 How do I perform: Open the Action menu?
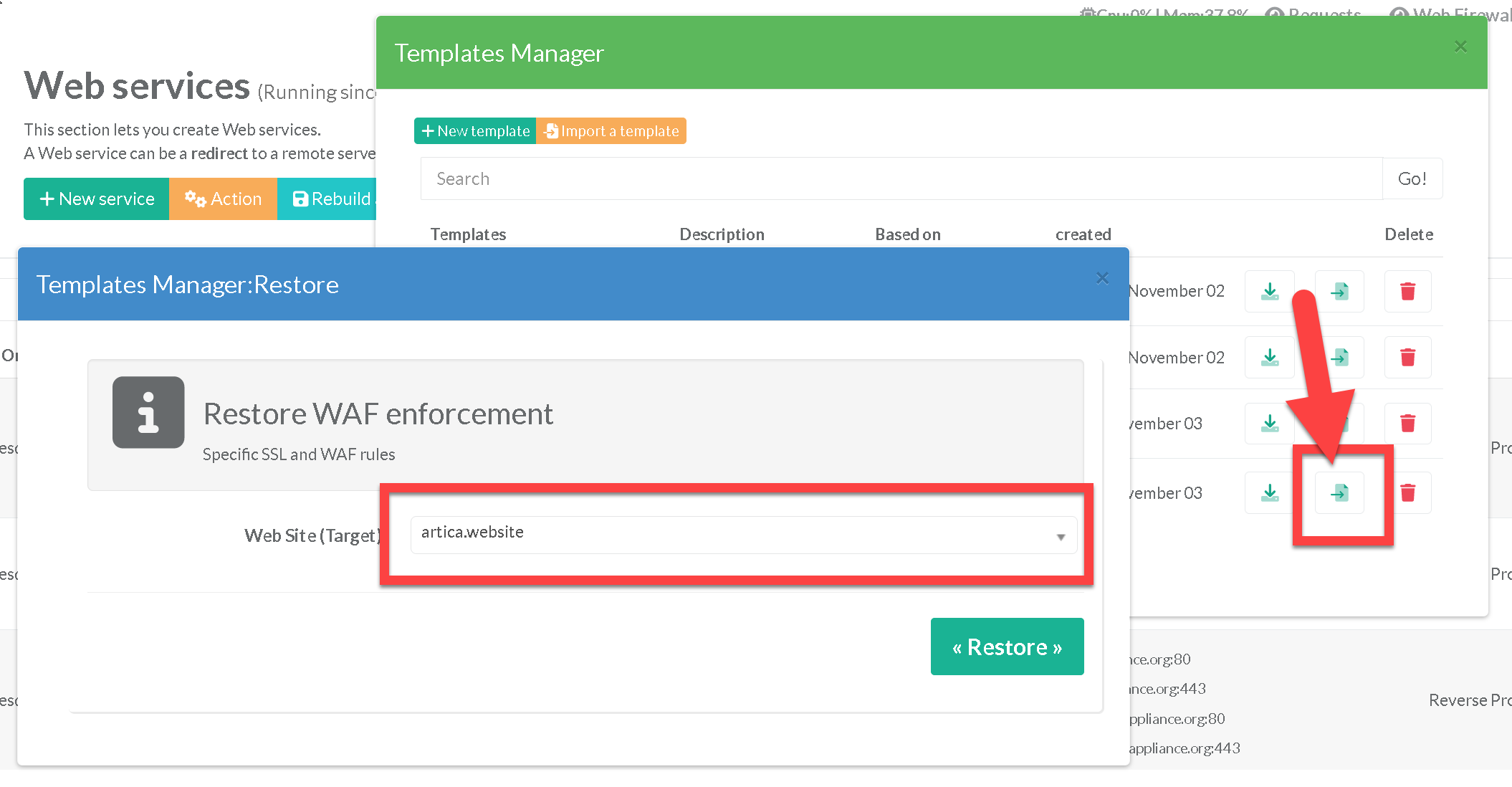[x=223, y=199]
